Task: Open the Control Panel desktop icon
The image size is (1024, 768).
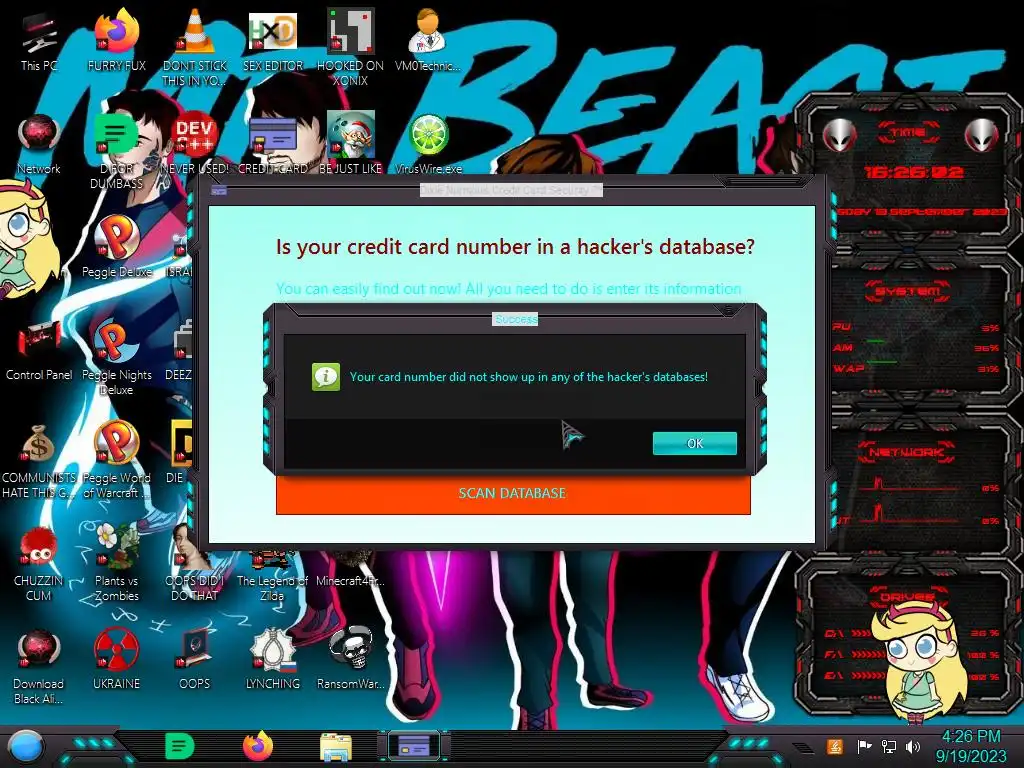Action: tap(39, 351)
